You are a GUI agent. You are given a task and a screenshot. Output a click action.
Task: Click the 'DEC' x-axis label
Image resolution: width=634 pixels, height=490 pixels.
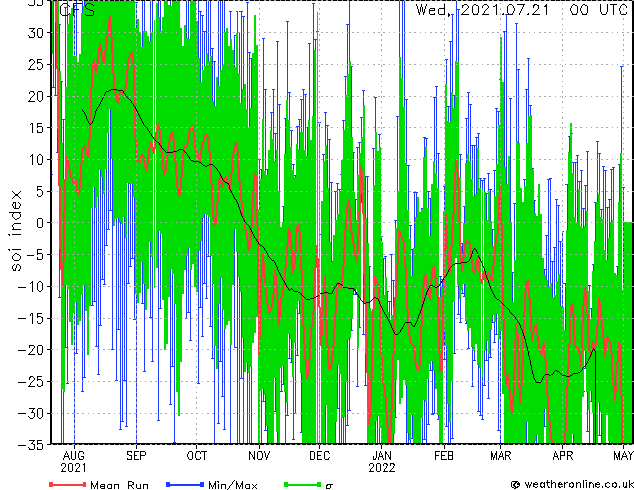point(319,456)
